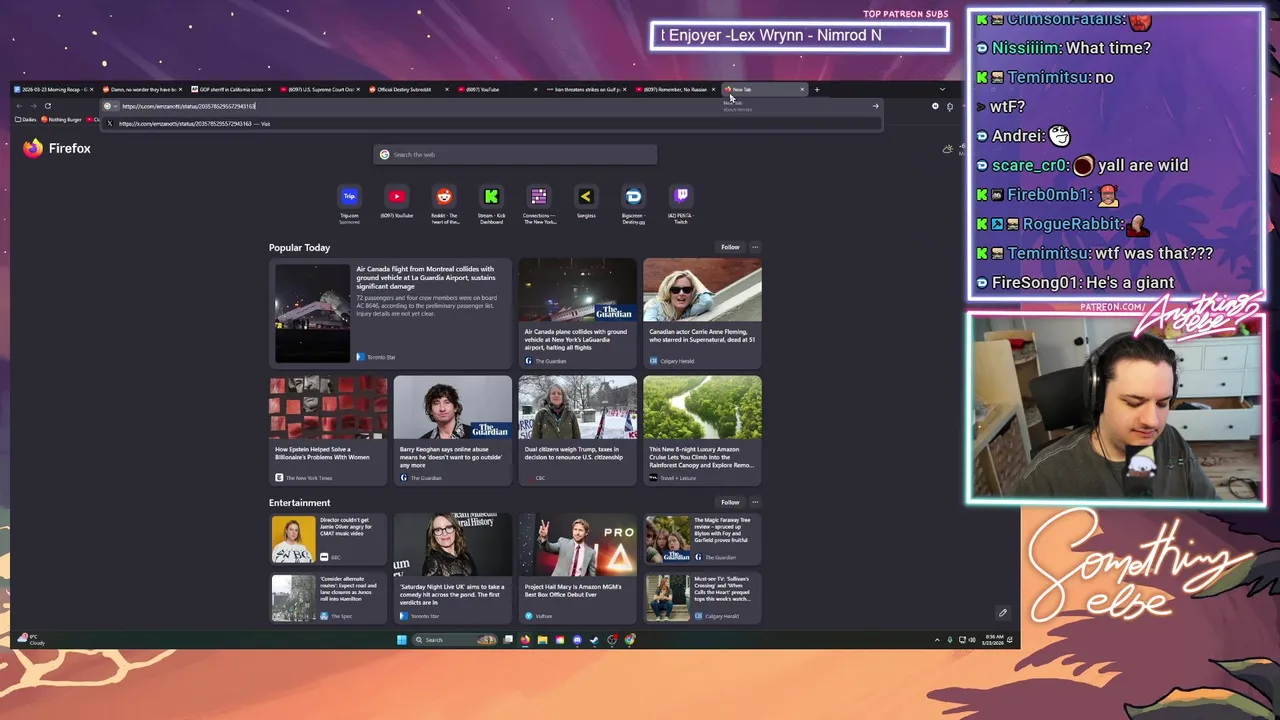Open the Epstein billionaire problems article
This screenshot has width=1280, height=720.
328,430
